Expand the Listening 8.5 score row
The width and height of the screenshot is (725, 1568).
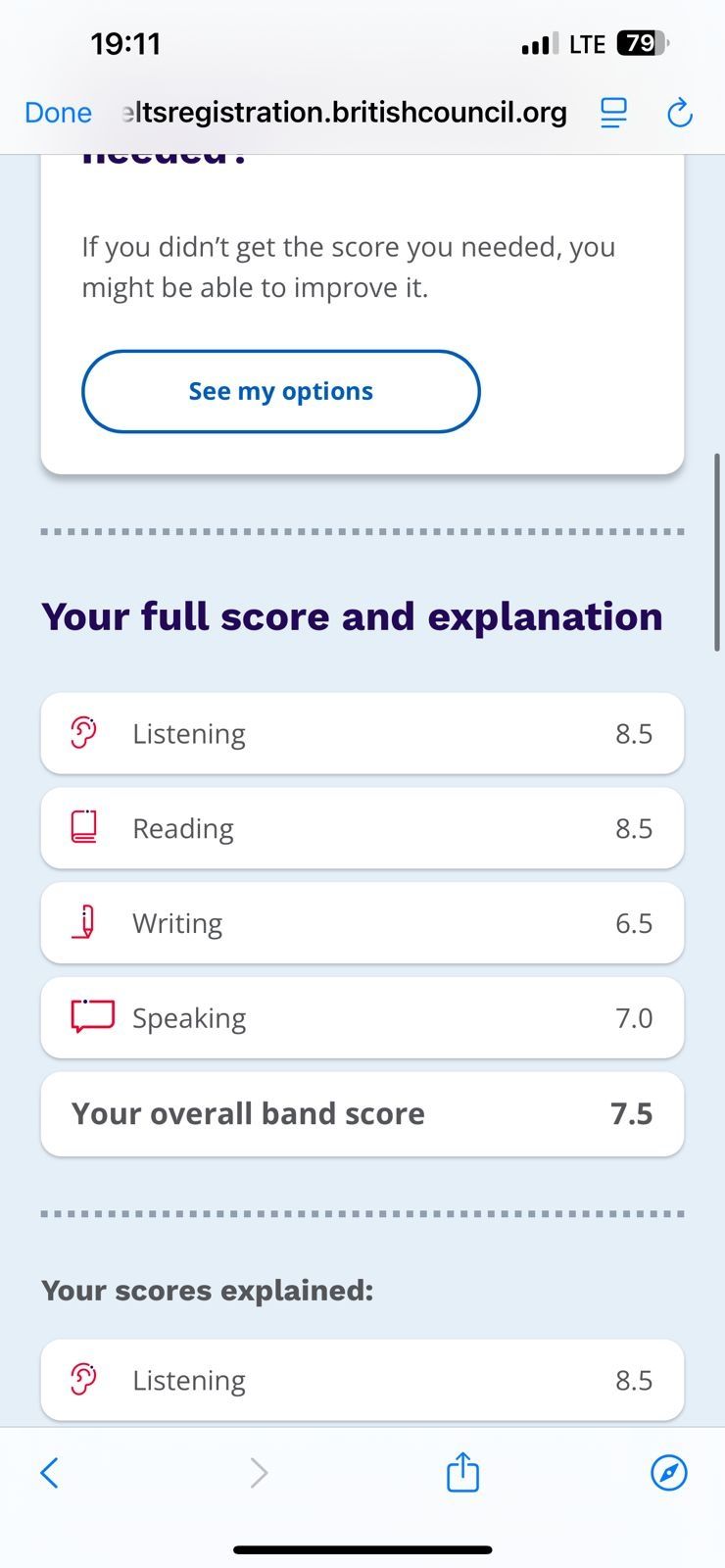click(x=362, y=733)
